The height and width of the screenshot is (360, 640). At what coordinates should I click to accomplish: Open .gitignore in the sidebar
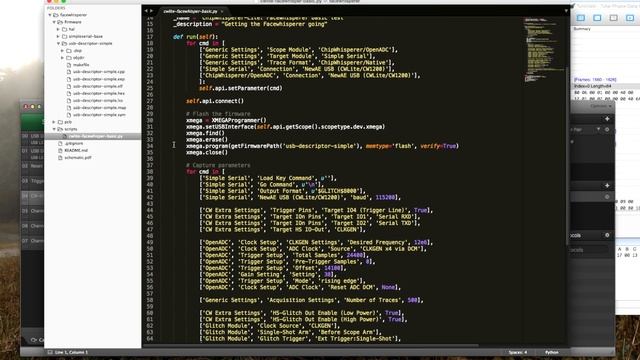pos(73,143)
